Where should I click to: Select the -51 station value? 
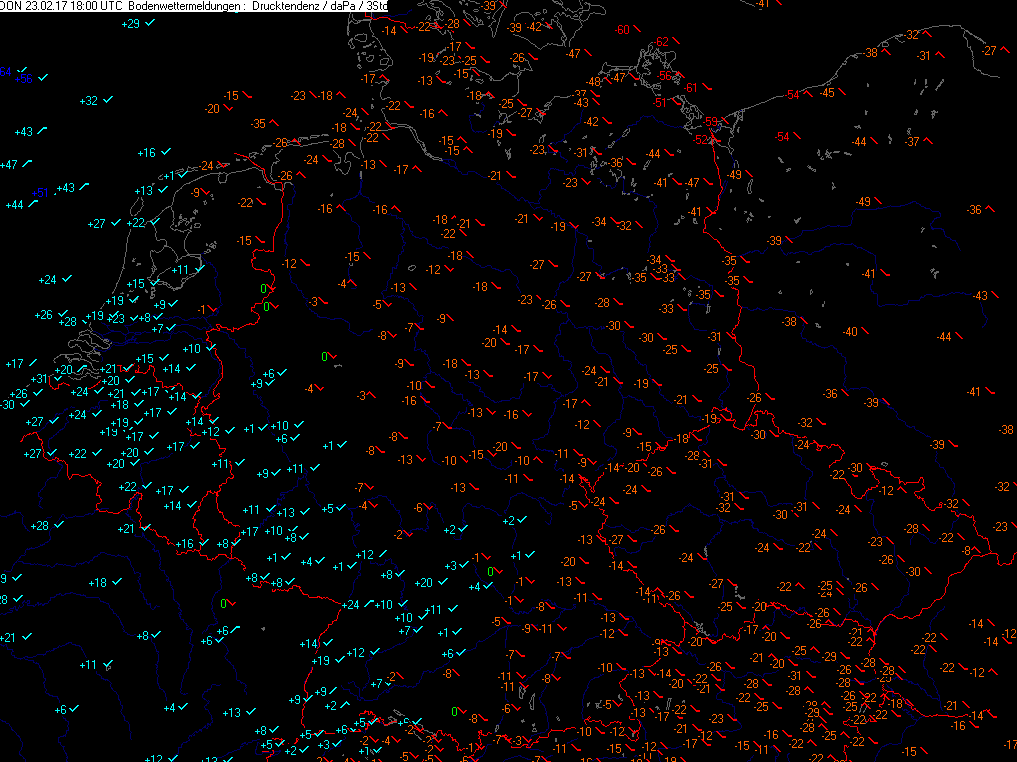pos(660,102)
